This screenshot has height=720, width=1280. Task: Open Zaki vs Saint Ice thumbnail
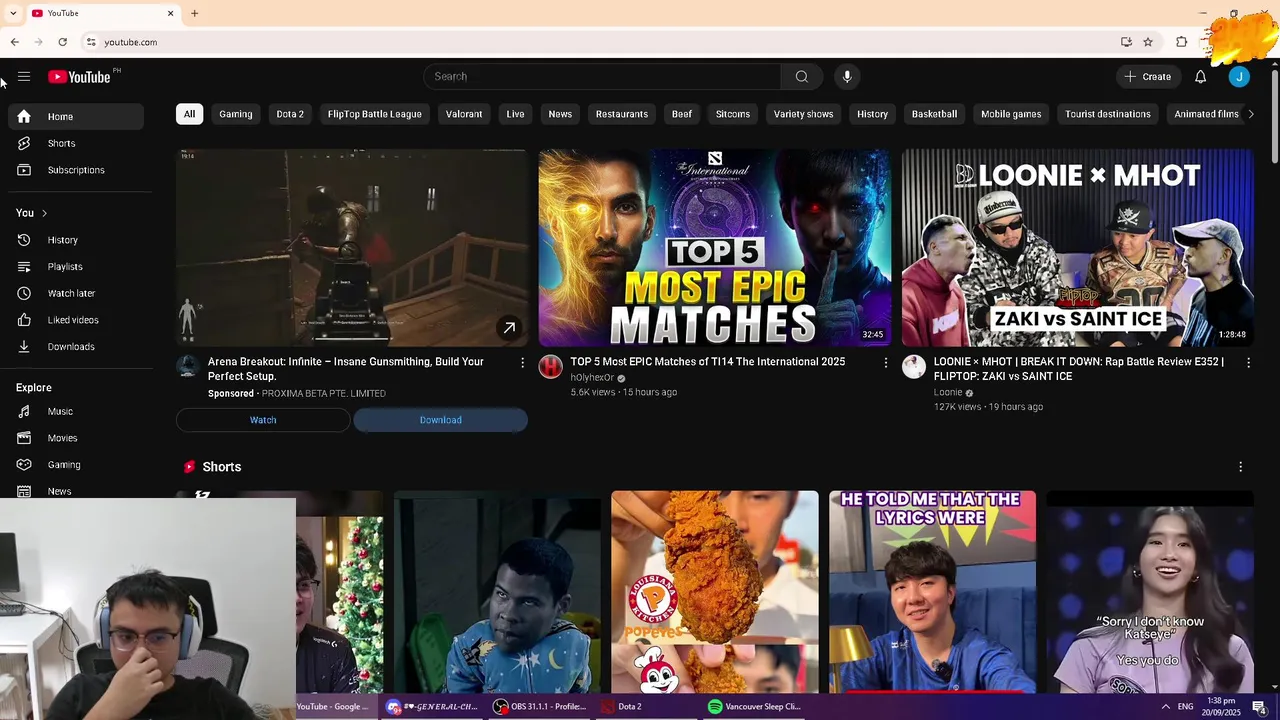click(x=1078, y=248)
